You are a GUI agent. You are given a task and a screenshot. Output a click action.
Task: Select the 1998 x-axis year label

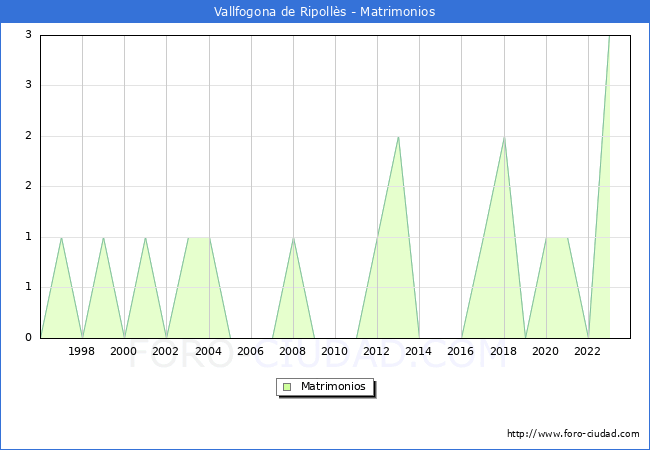(x=81, y=351)
